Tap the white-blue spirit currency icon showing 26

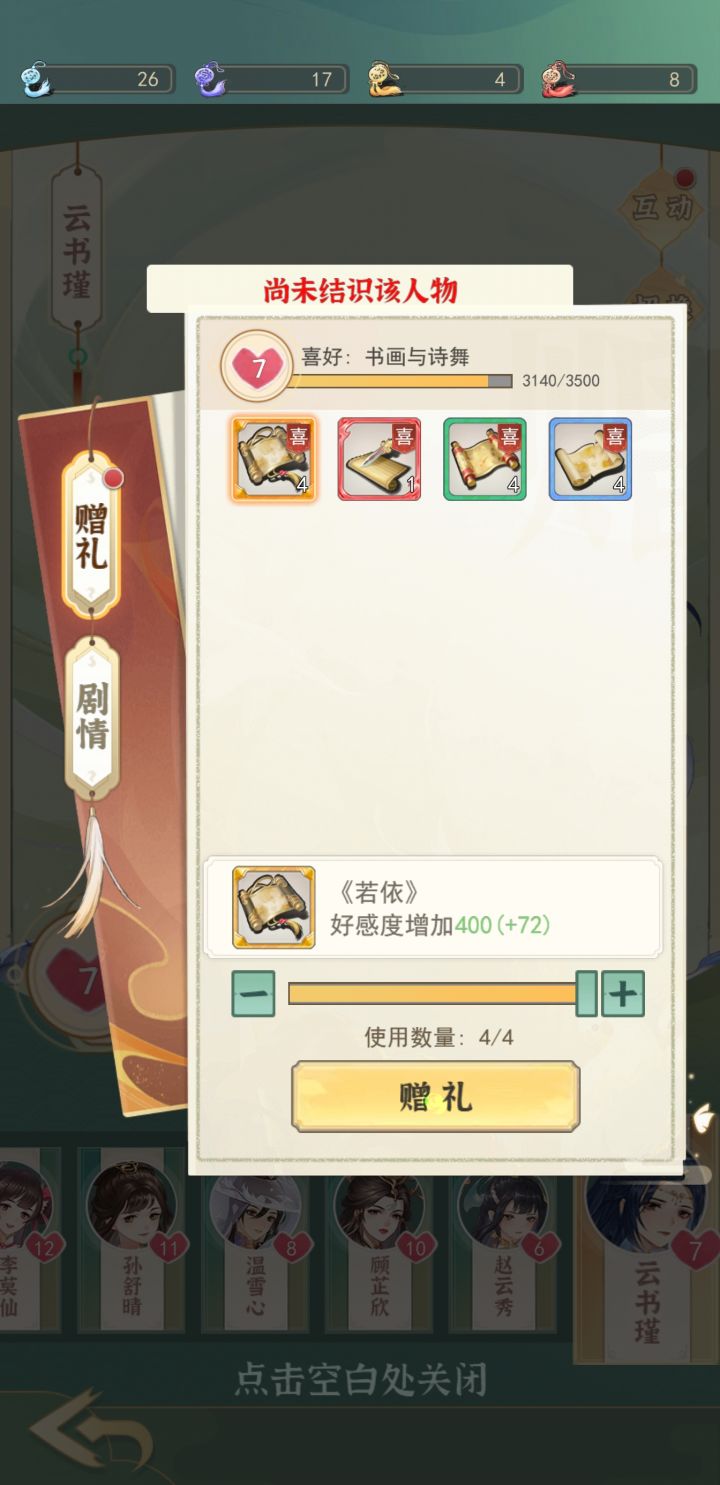tap(35, 78)
